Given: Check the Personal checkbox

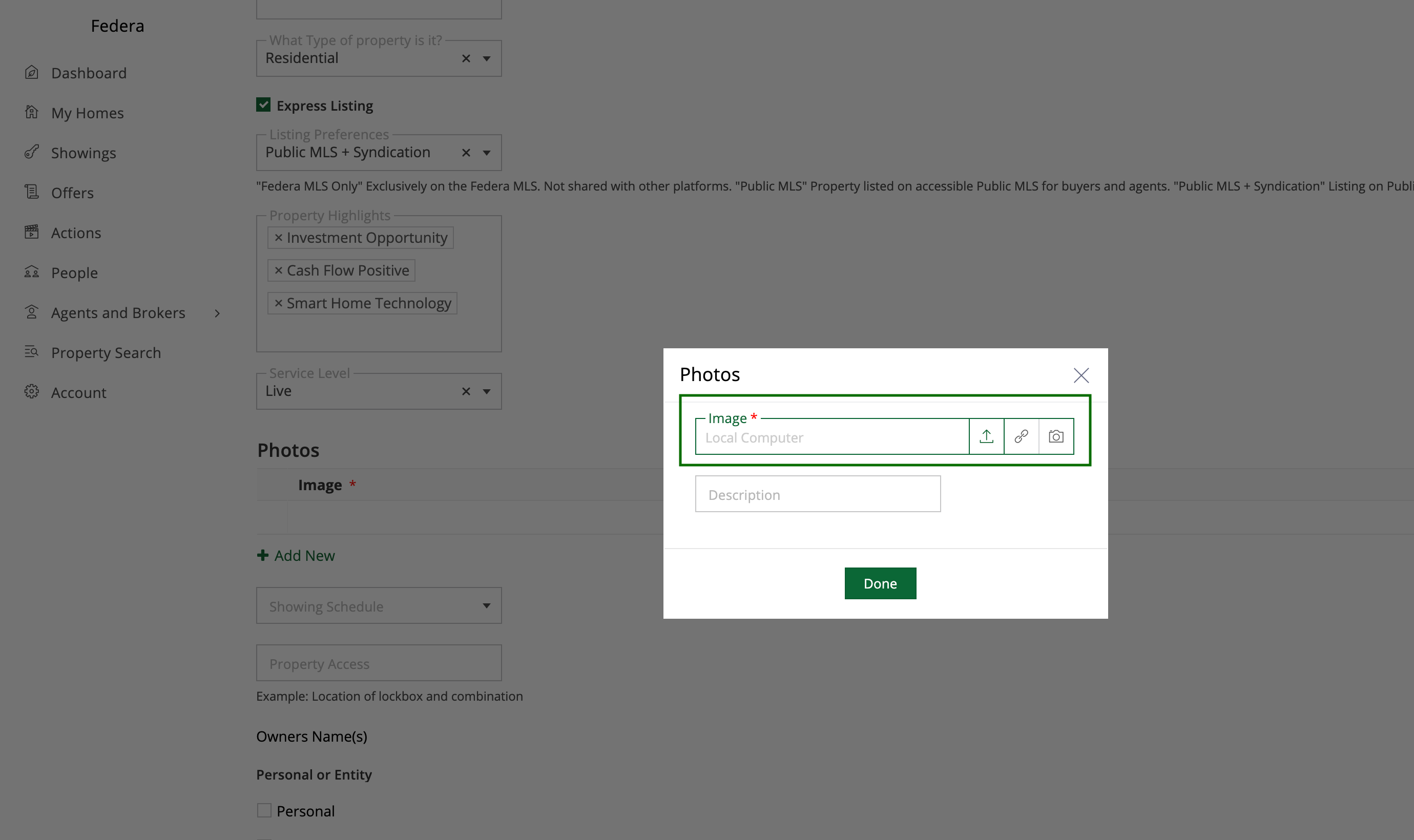Looking at the screenshot, I should (264, 811).
